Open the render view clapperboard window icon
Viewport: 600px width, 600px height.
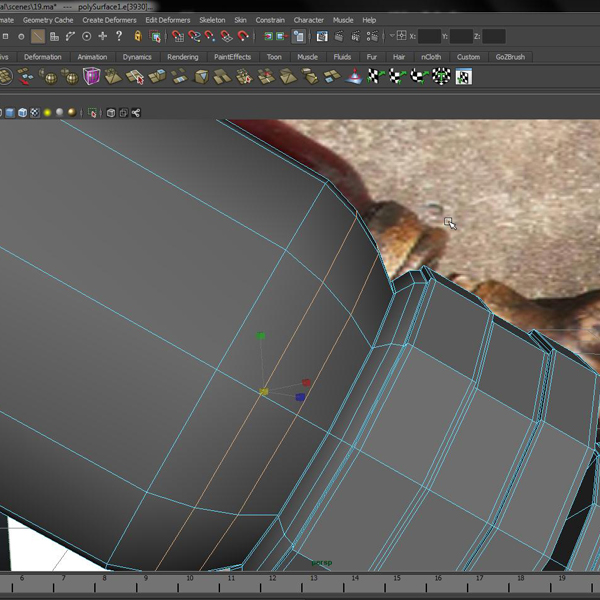point(322,36)
